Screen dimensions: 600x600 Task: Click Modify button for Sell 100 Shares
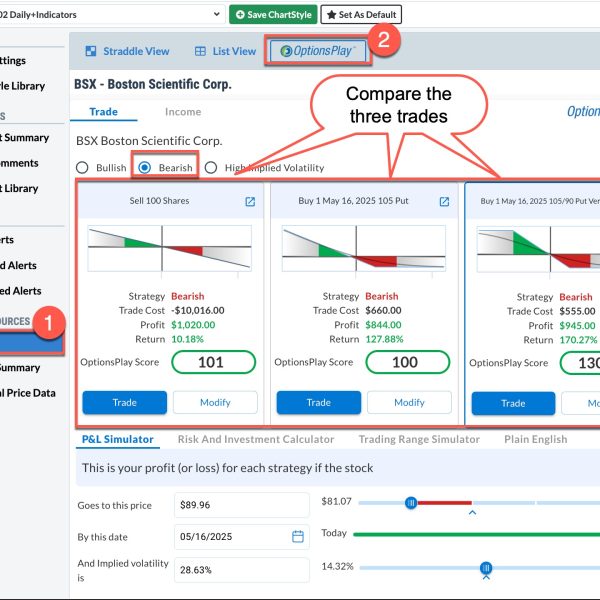(x=215, y=403)
